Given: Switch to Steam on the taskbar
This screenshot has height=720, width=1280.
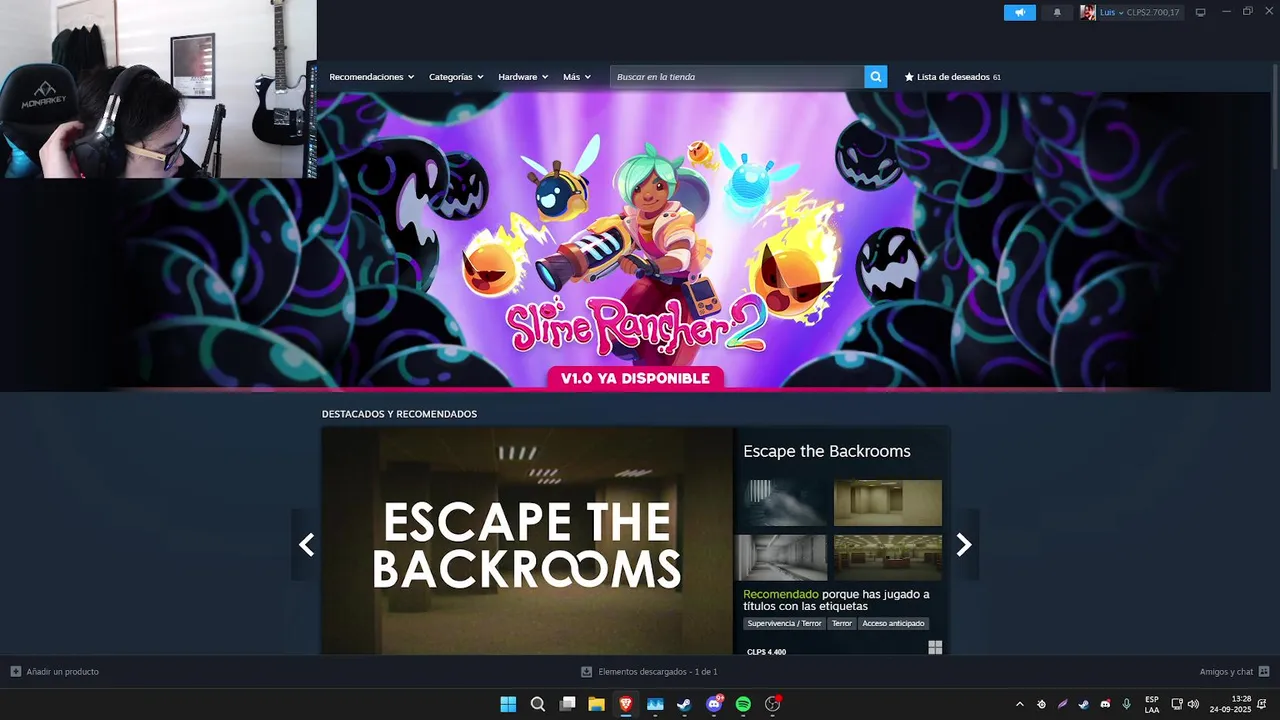Looking at the screenshot, I should (684, 704).
